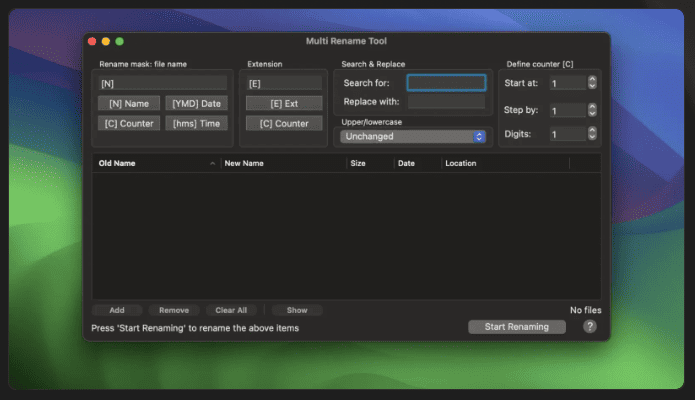Click the Start at value field

[x=568, y=83]
